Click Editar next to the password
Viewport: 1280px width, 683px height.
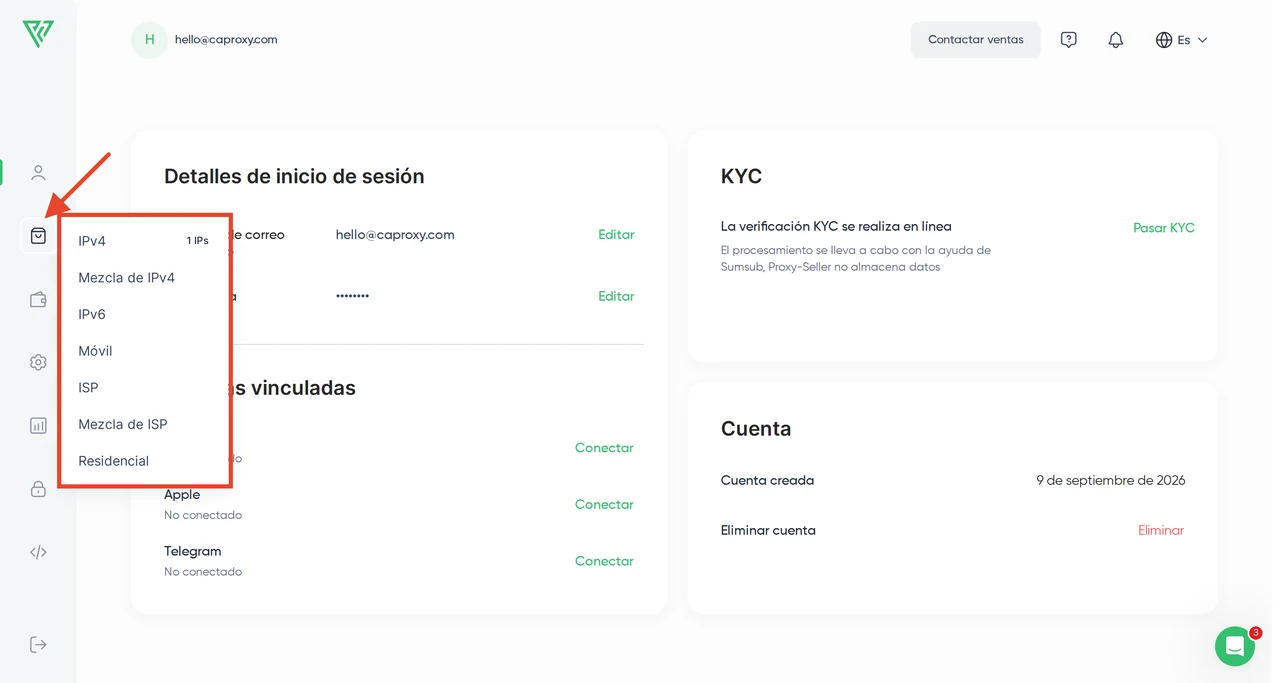[616, 297]
